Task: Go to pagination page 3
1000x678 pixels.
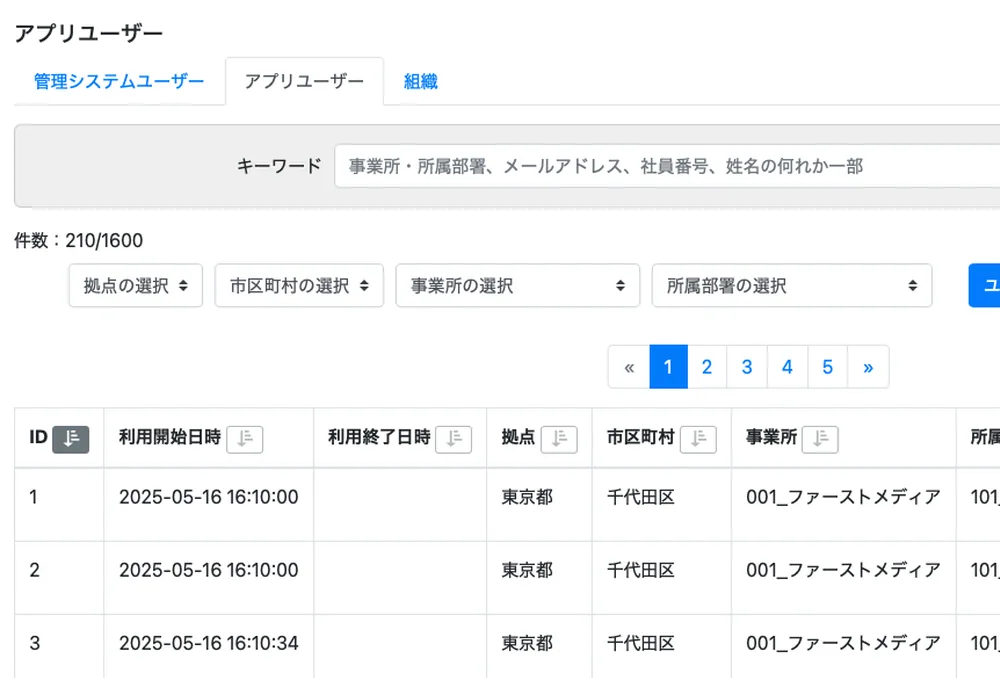Action: coord(747,367)
